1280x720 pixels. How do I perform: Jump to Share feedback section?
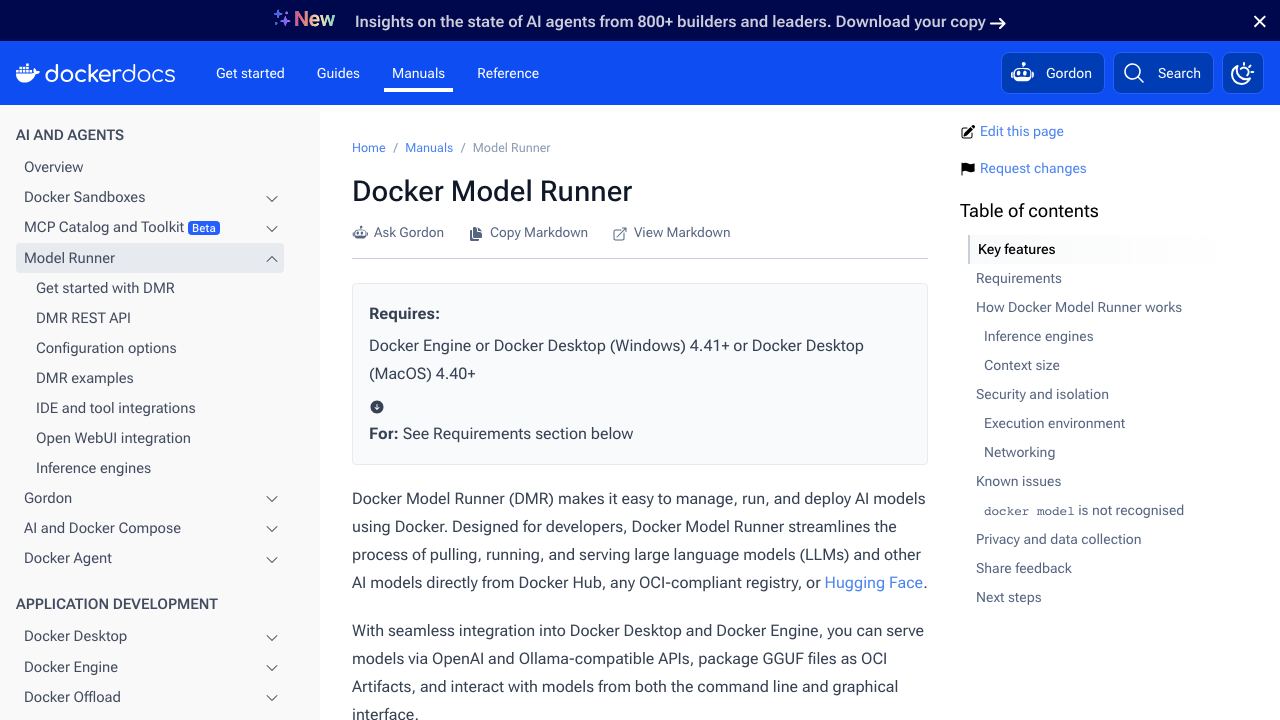[x=1024, y=569]
